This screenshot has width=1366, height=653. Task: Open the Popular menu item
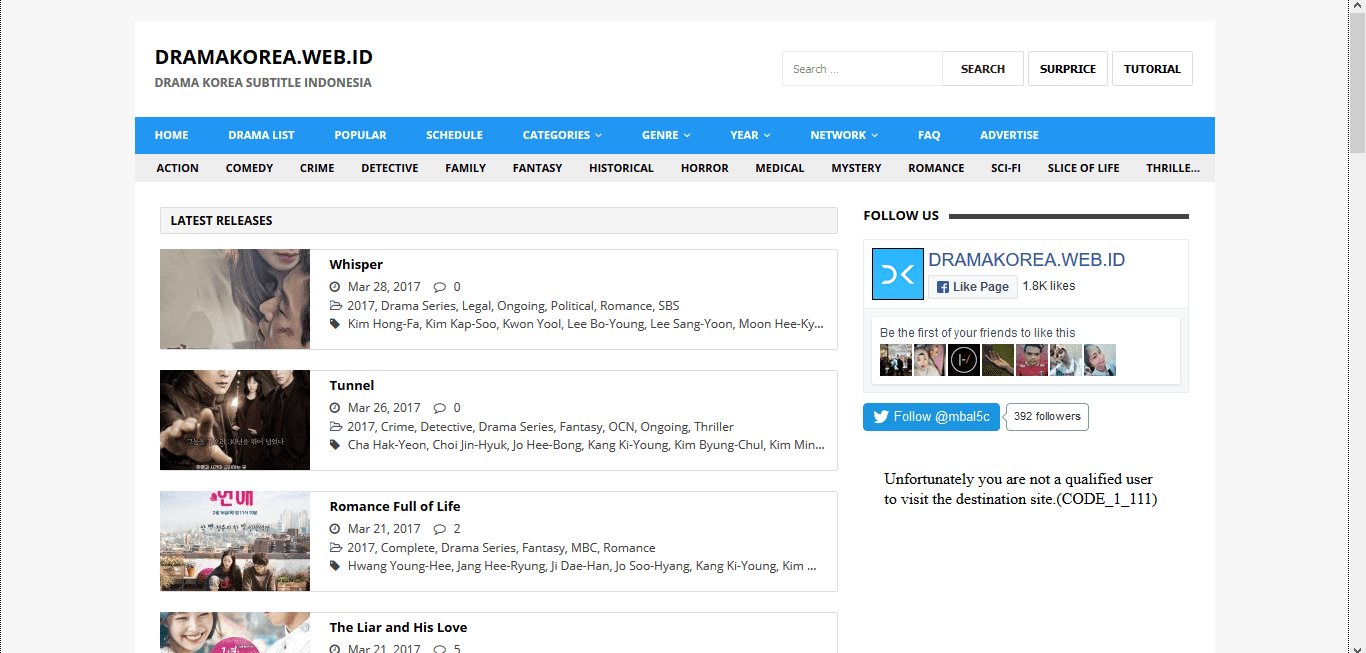[x=360, y=135]
